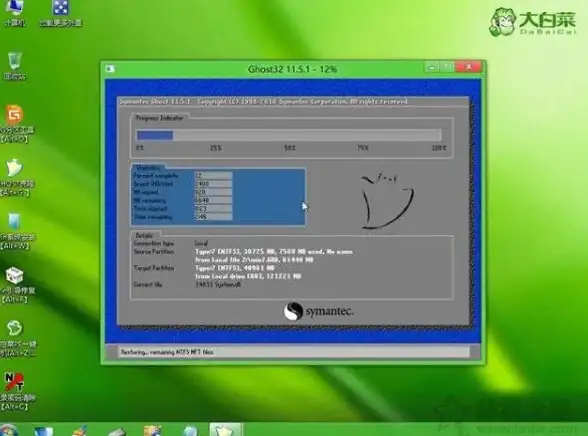The height and width of the screenshot is (436, 588).
Task: Click the 'from Local drive' target line
Action: point(248,276)
